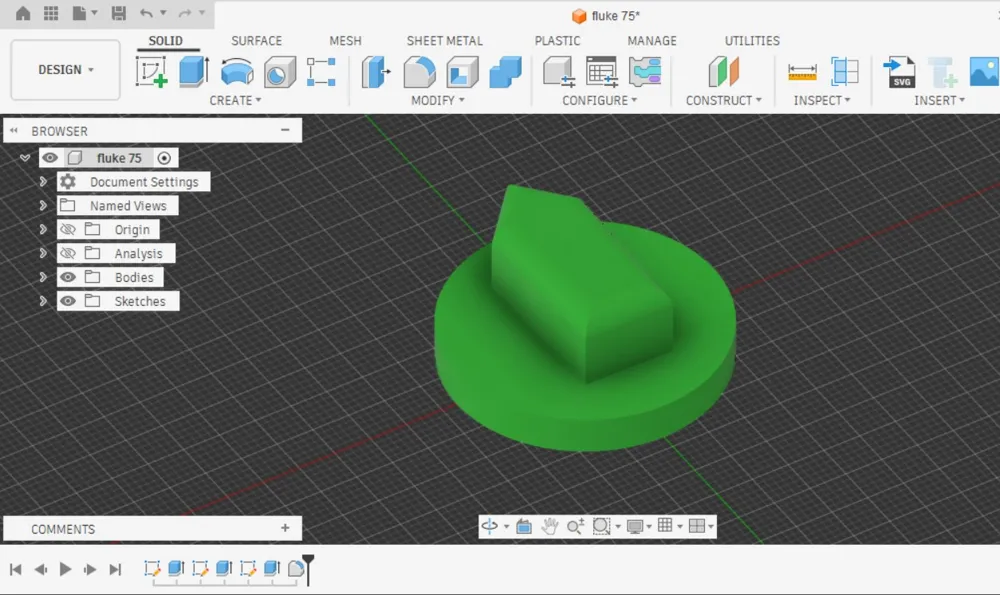
Task: Jump to the timeline end
Action: [x=115, y=569]
